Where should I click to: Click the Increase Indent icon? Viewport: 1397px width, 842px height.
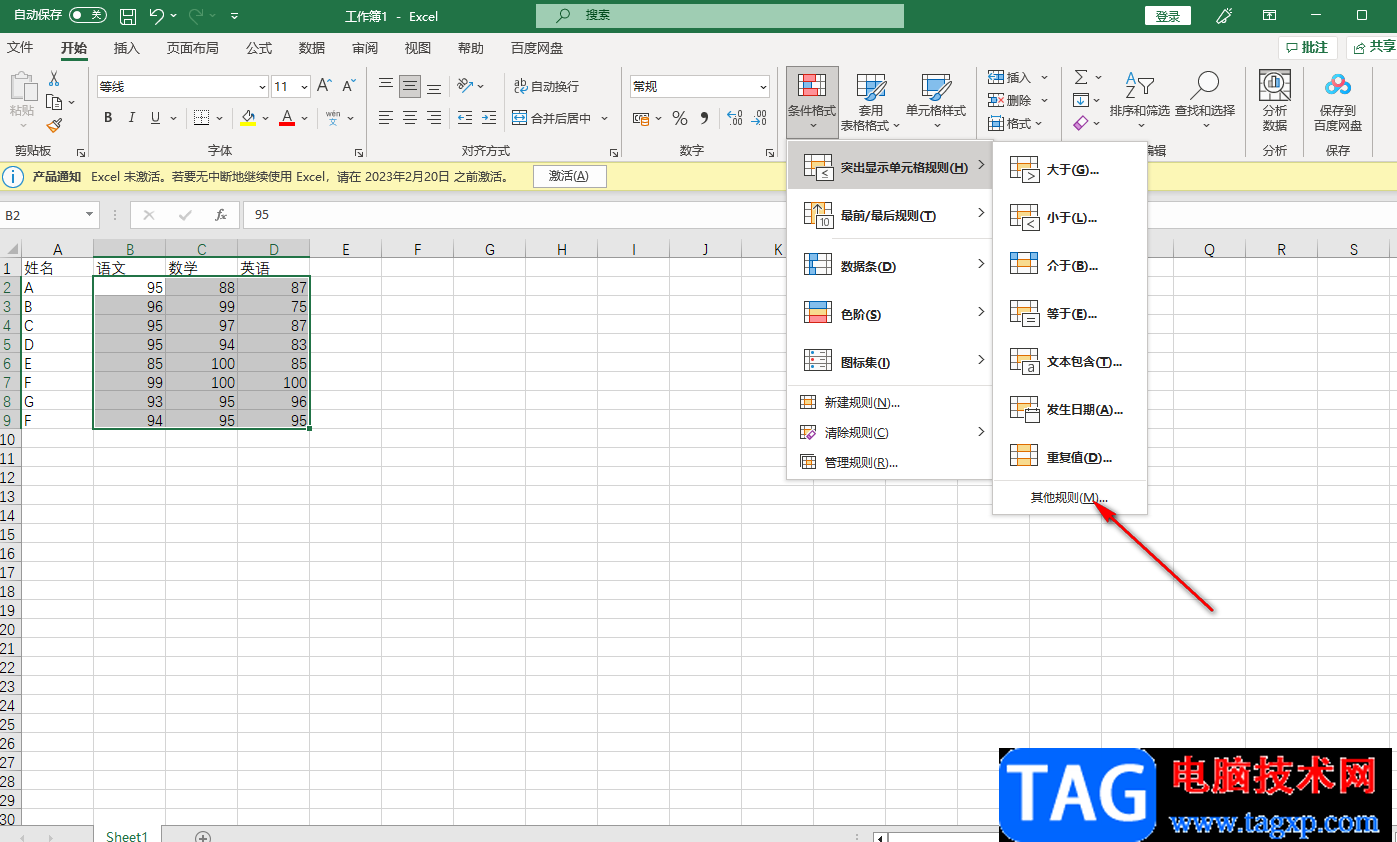point(489,118)
